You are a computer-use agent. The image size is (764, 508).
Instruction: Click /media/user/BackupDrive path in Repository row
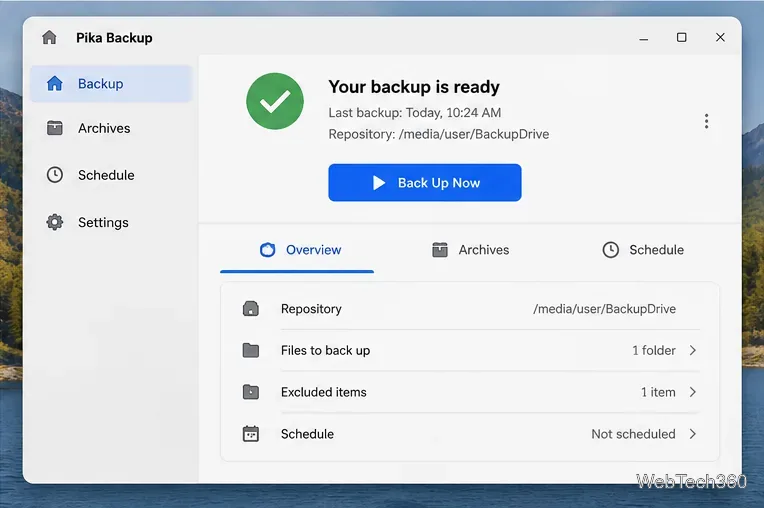coord(605,309)
